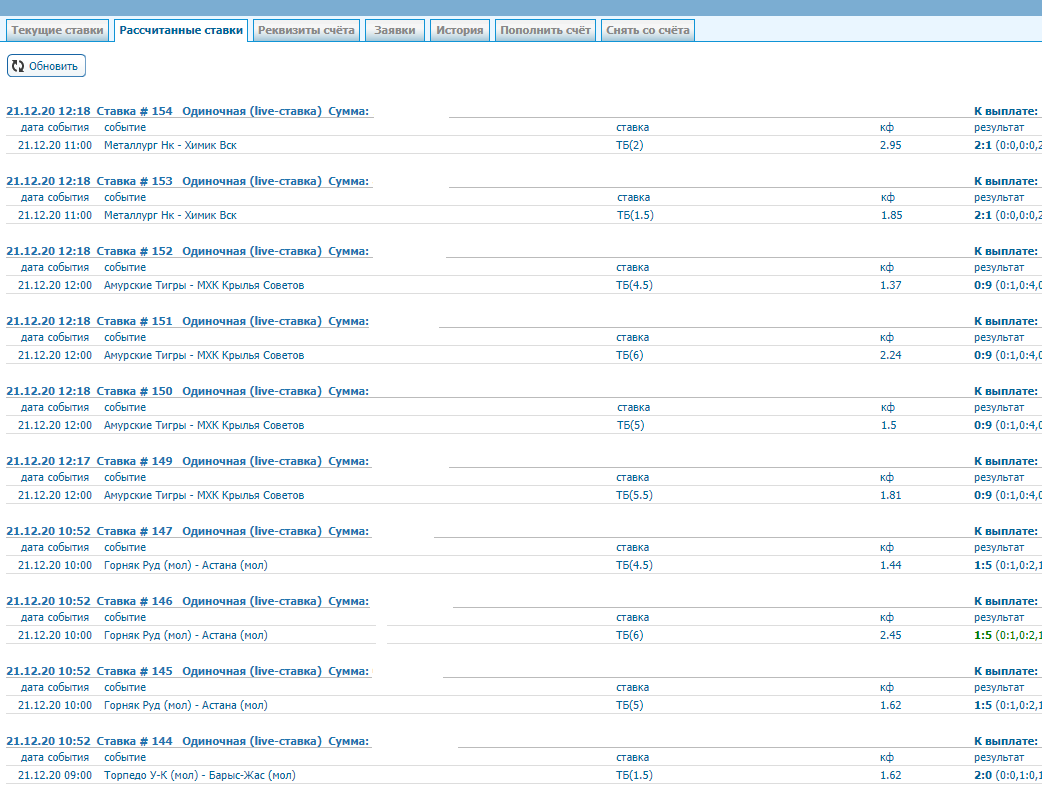Go to the Заявки tab
The width and height of the screenshot is (1042, 791).
(x=395, y=30)
